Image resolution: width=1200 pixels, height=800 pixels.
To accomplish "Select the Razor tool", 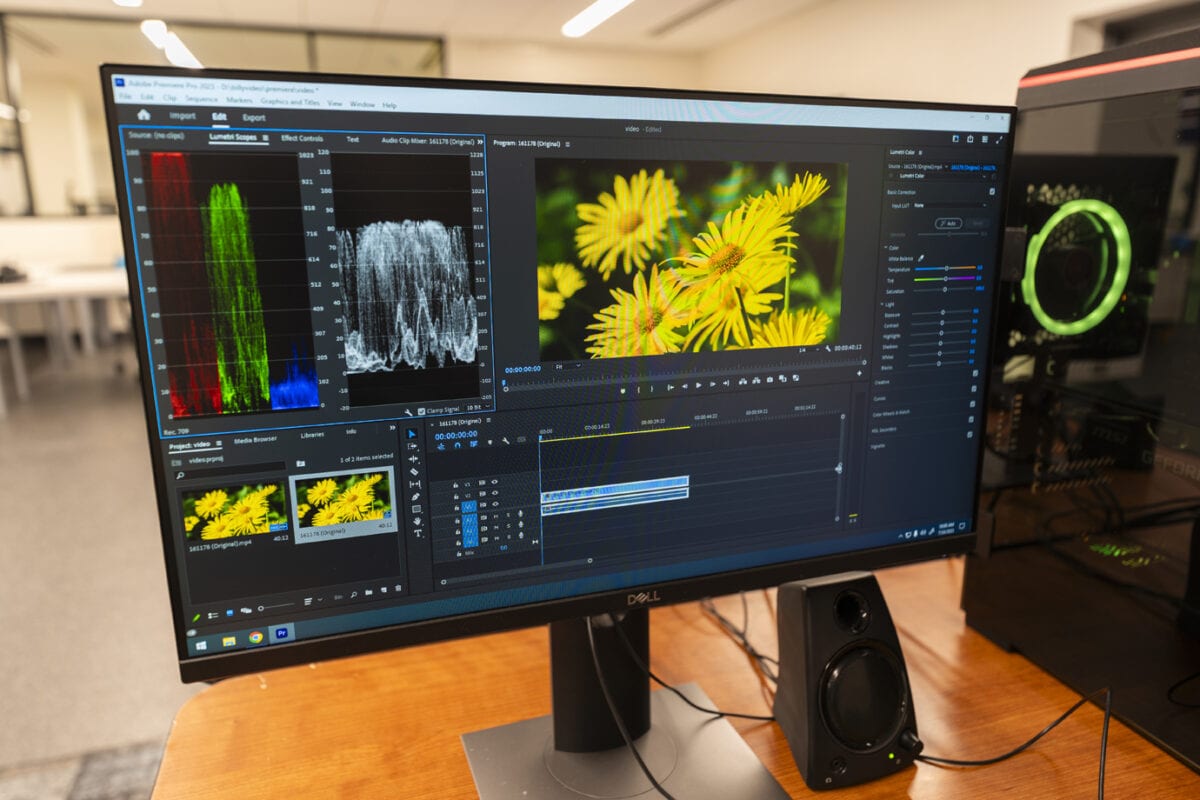I will point(414,472).
